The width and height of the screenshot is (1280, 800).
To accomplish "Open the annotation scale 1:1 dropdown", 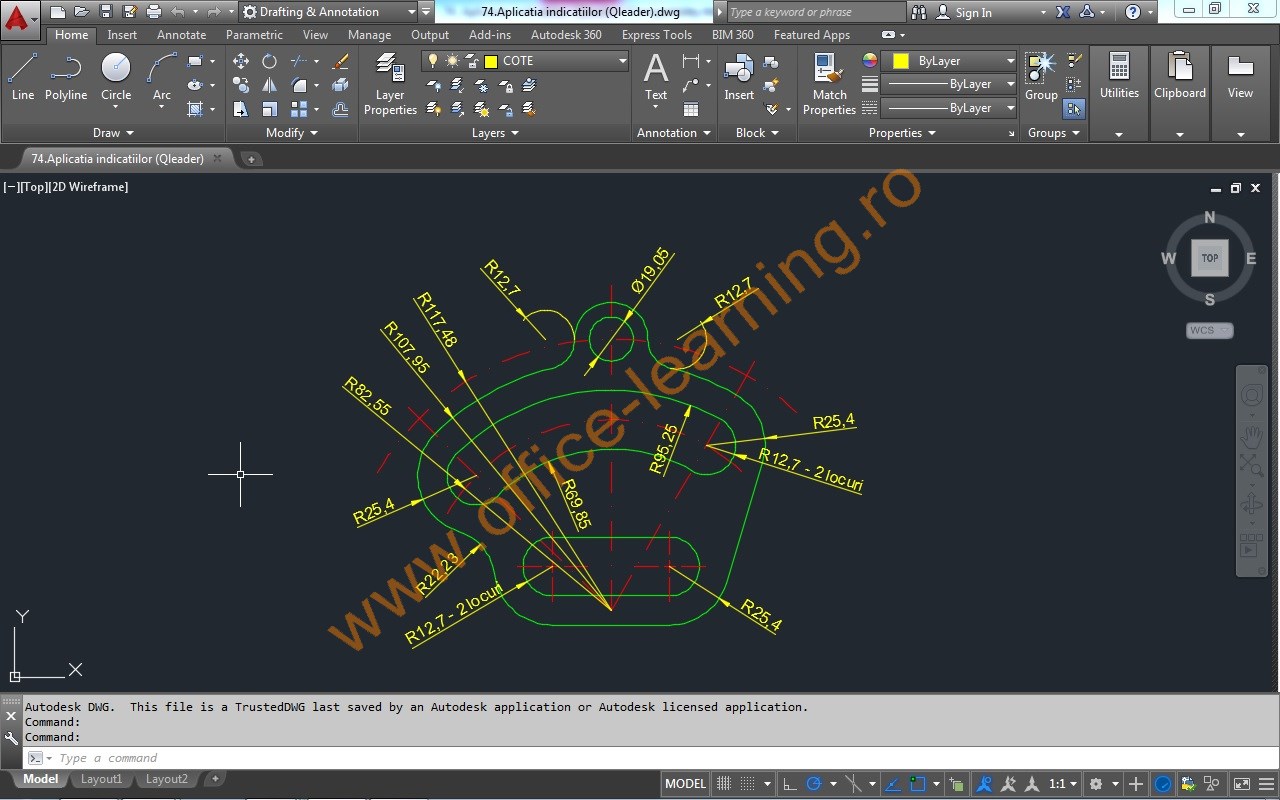I will coord(1064,784).
